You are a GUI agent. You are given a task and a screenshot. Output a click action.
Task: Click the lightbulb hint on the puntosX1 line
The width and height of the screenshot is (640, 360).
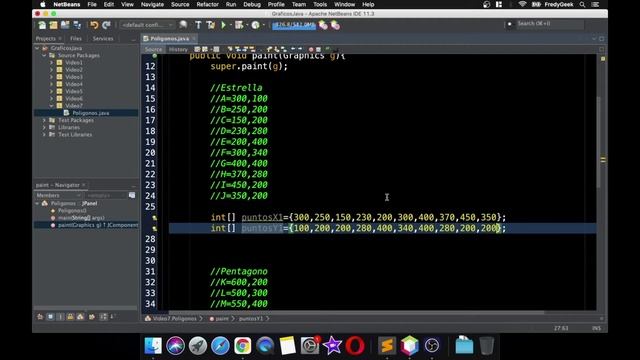click(154, 218)
